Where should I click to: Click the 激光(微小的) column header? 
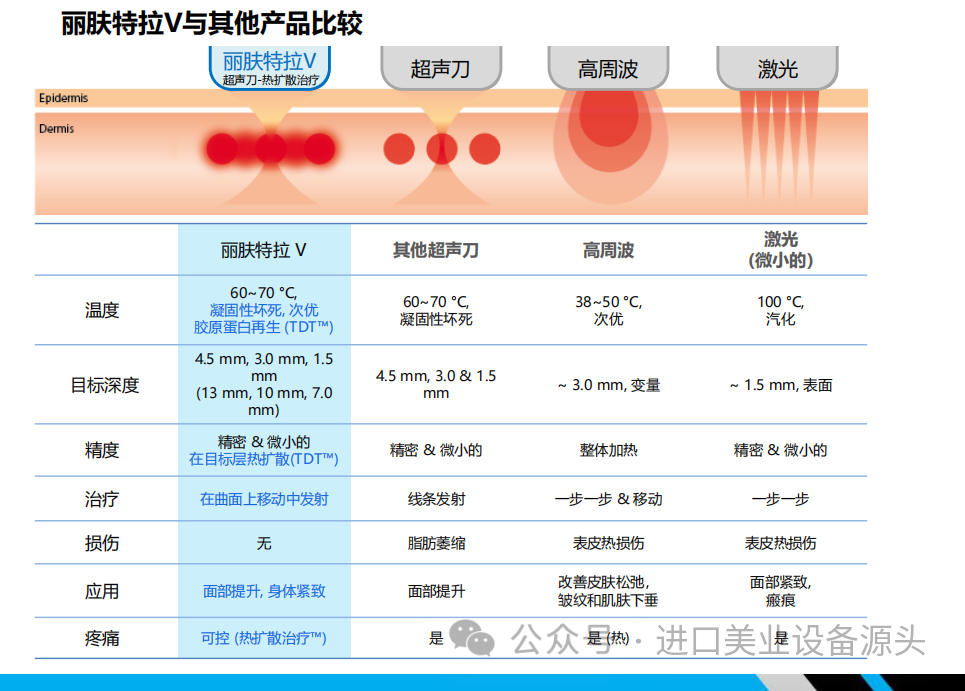click(780, 250)
